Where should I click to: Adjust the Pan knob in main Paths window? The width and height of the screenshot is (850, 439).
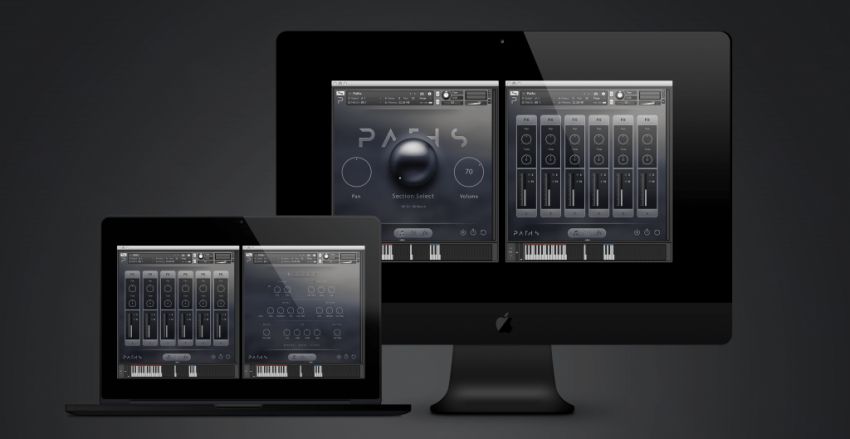(x=356, y=172)
